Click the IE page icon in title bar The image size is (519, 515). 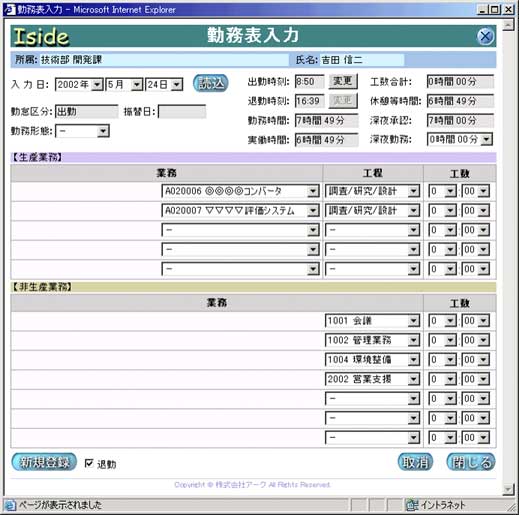click(9, 10)
